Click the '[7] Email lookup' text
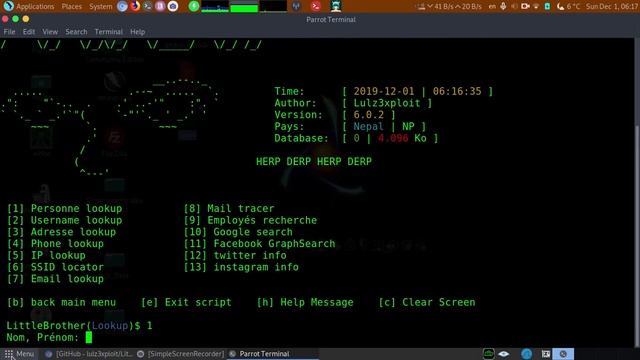This screenshot has height=360, width=640. pos(55,279)
